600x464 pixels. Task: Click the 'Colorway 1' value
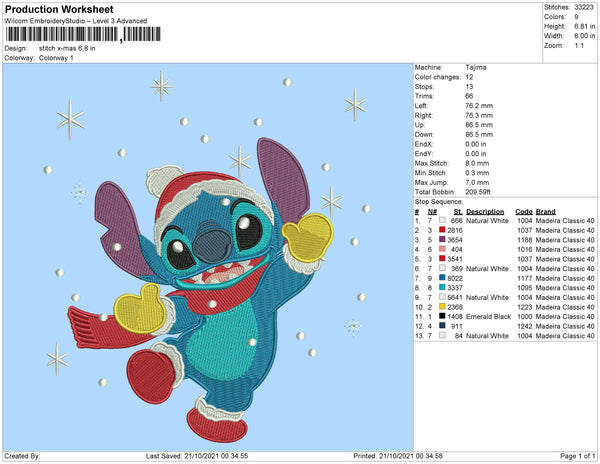tap(56, 58)
